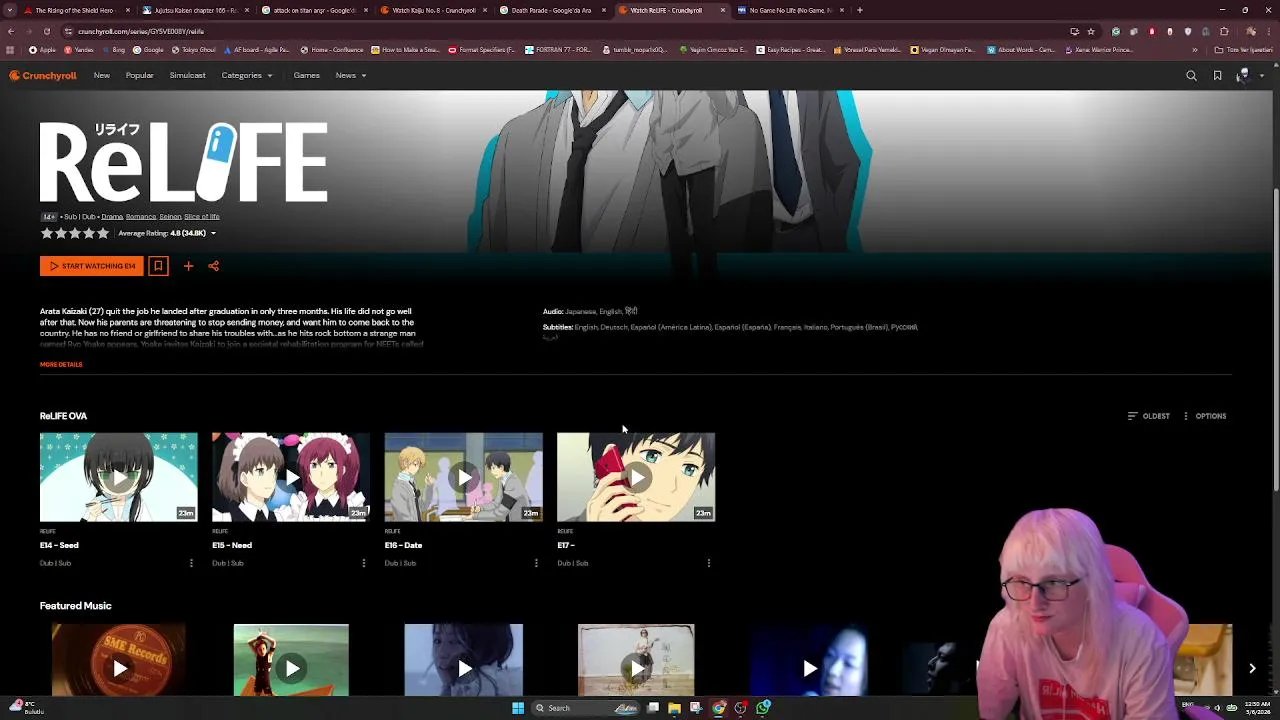This screenshot has width=1280, height=720.
Task: Bookmark this page with star icon
Action: (1091, 31)
